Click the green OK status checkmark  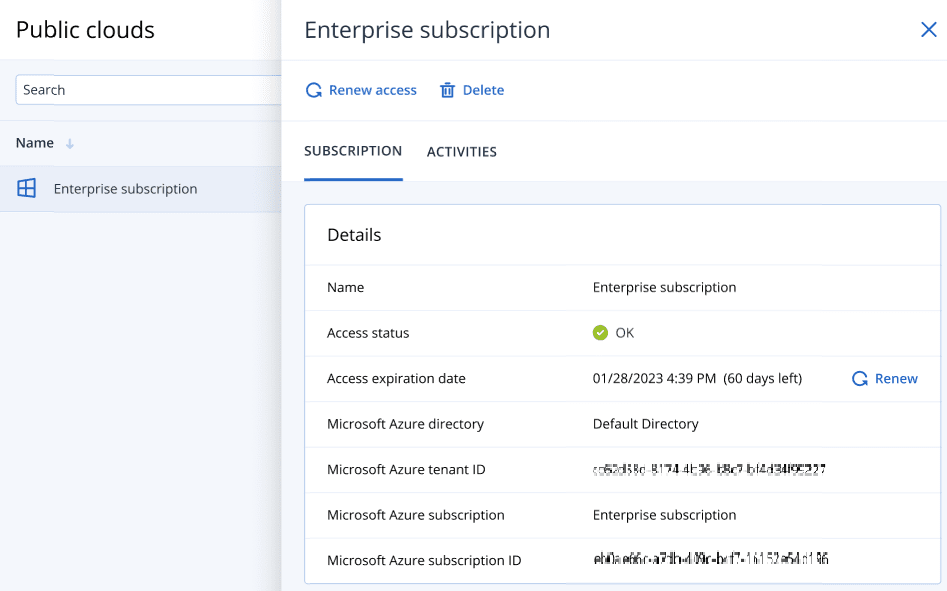pyautogui.click(x=600, y=333)
